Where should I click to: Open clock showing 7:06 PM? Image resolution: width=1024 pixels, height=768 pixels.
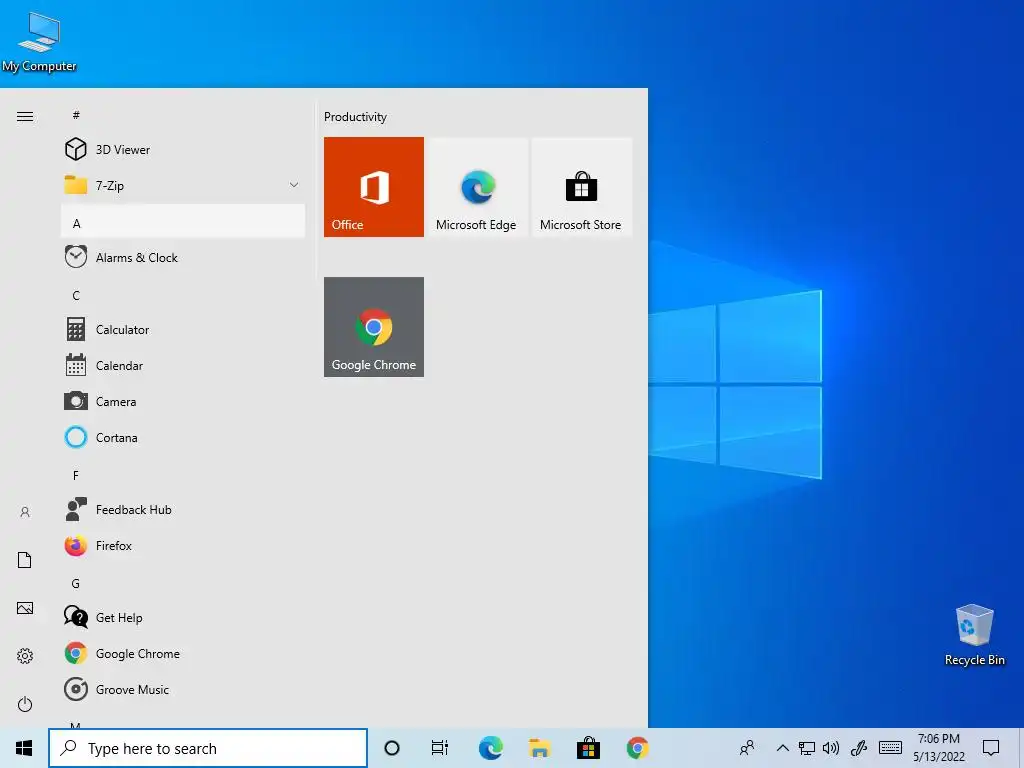click(939, 748)
